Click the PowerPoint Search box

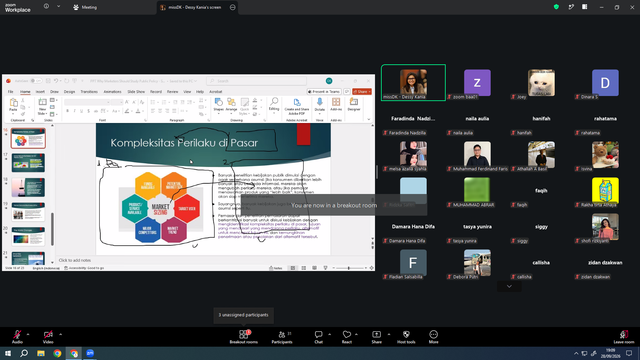(256, 81)
